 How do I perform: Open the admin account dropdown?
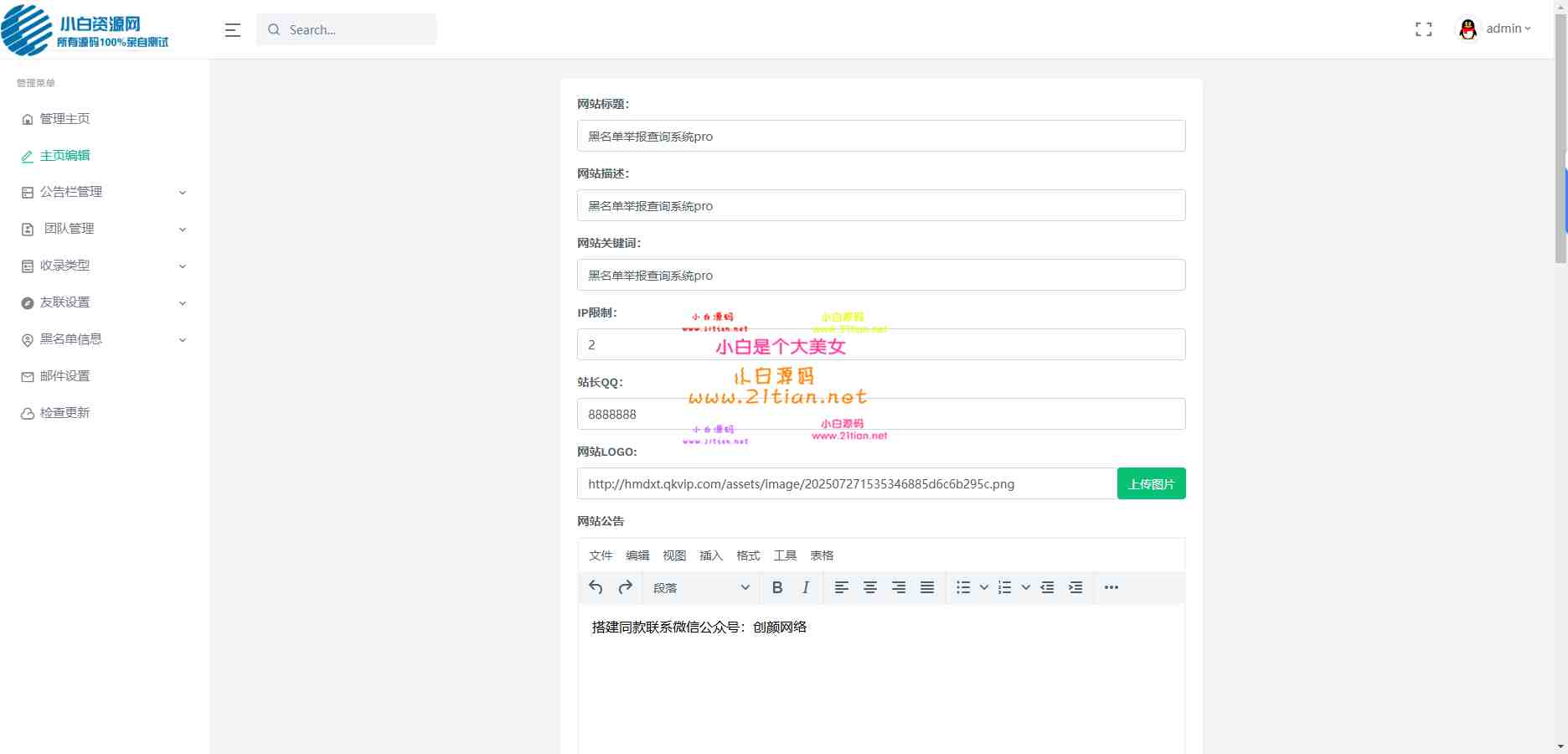click(x=1506, y=28)
